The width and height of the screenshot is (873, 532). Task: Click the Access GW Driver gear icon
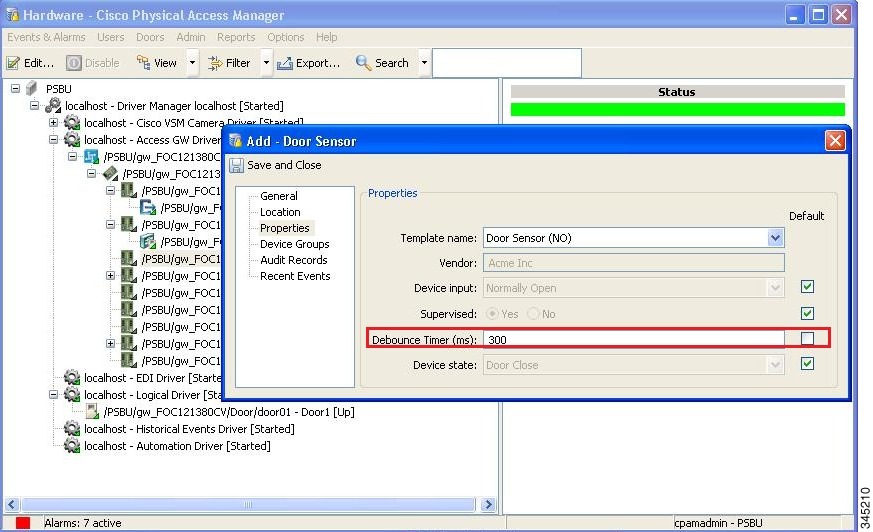(x=72, y=139)
